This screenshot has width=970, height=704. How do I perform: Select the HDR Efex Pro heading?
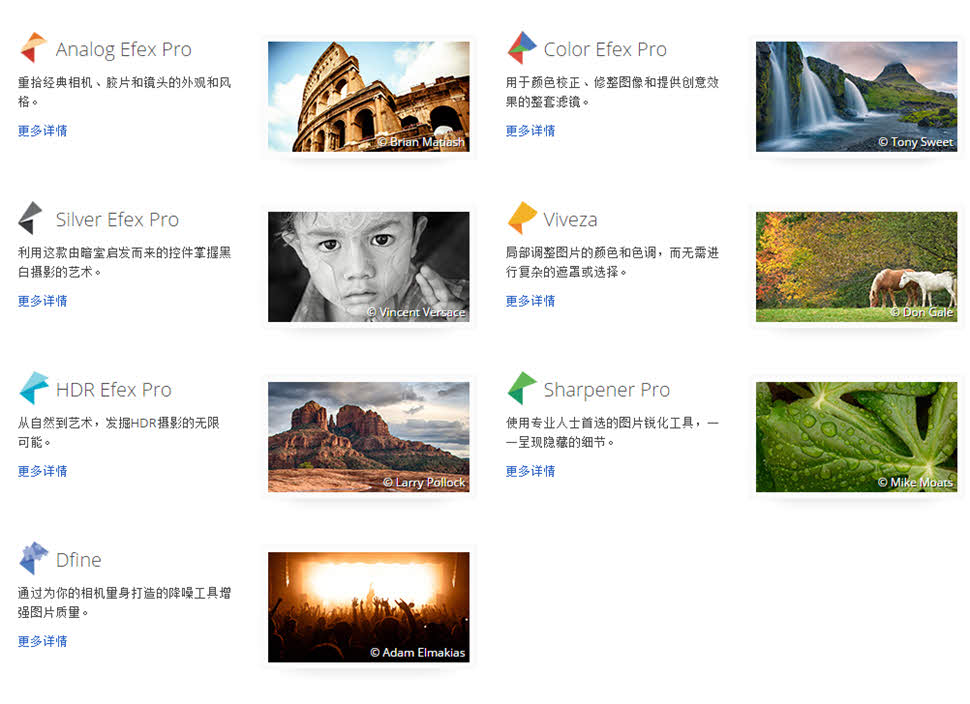pos(114,390)
